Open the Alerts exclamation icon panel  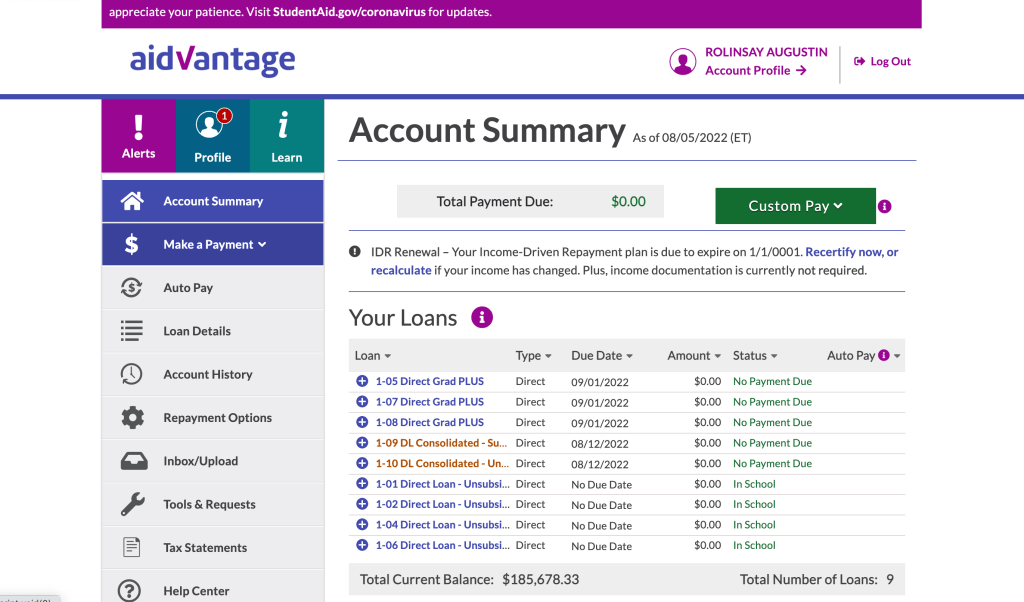click(139, 136)
